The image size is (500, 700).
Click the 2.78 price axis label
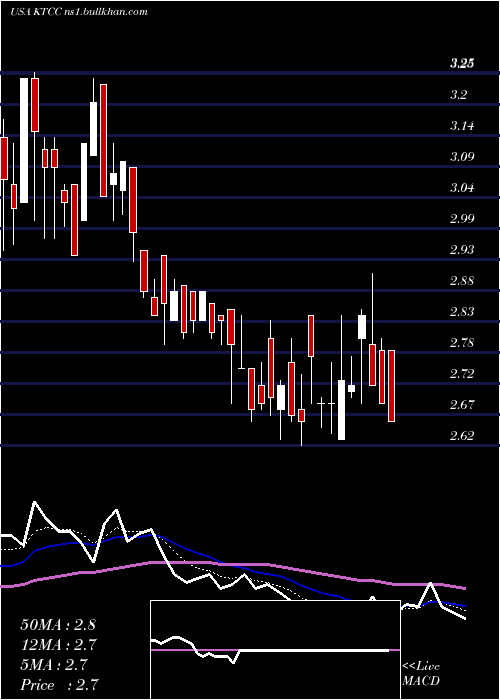tap(462, 343)
